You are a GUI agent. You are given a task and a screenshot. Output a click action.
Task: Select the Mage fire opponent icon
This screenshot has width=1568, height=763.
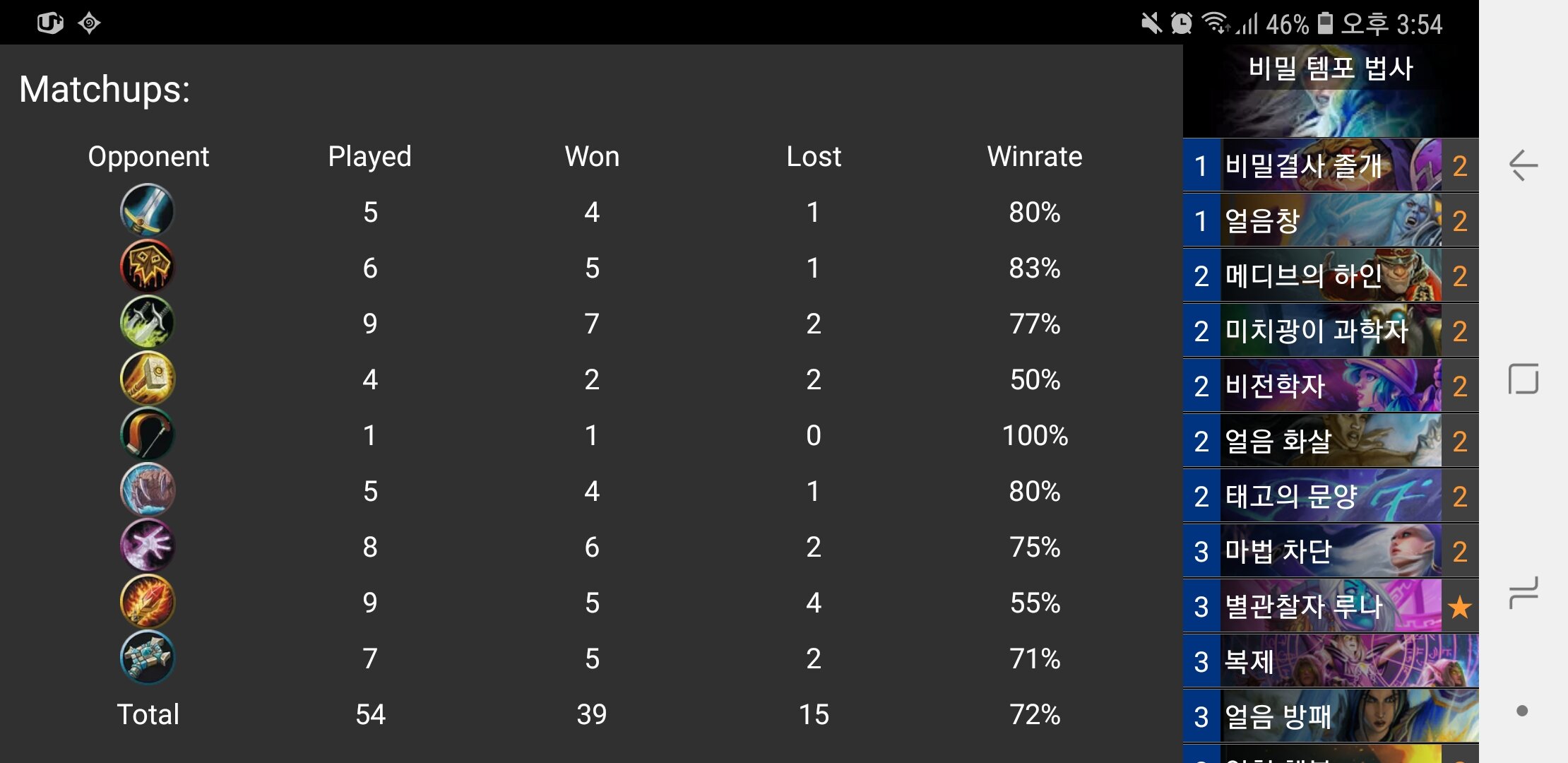147,601
